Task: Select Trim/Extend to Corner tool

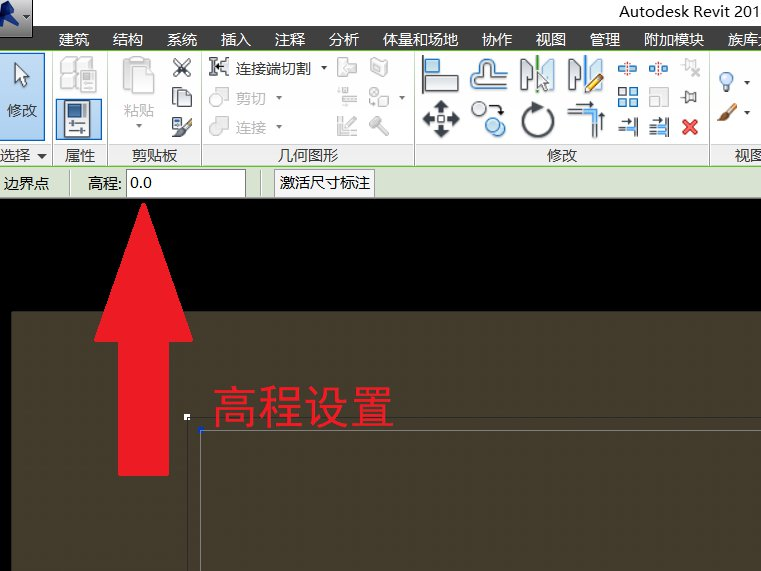Action: [x=586, y=119]
